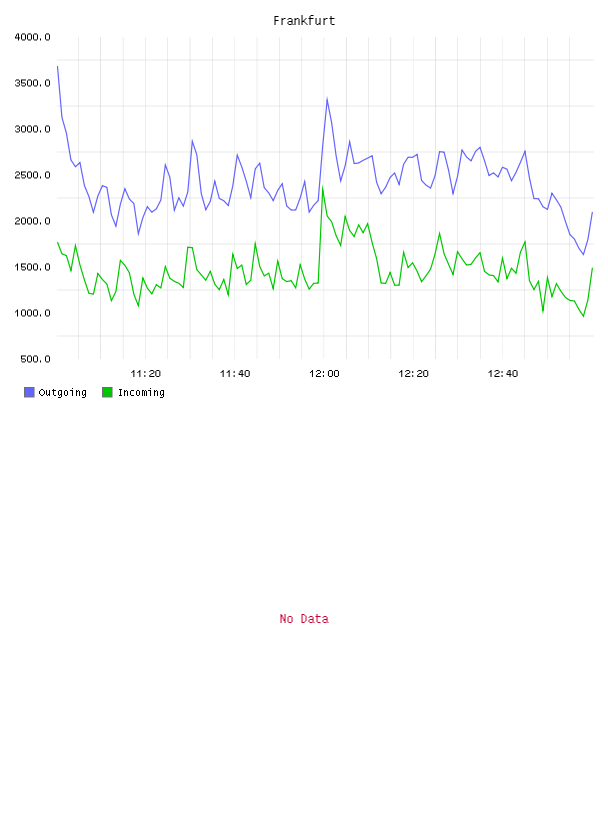Click the Incoming spike at 12:00
This screenshot has height=816, width=608.
tap(323, 187)
